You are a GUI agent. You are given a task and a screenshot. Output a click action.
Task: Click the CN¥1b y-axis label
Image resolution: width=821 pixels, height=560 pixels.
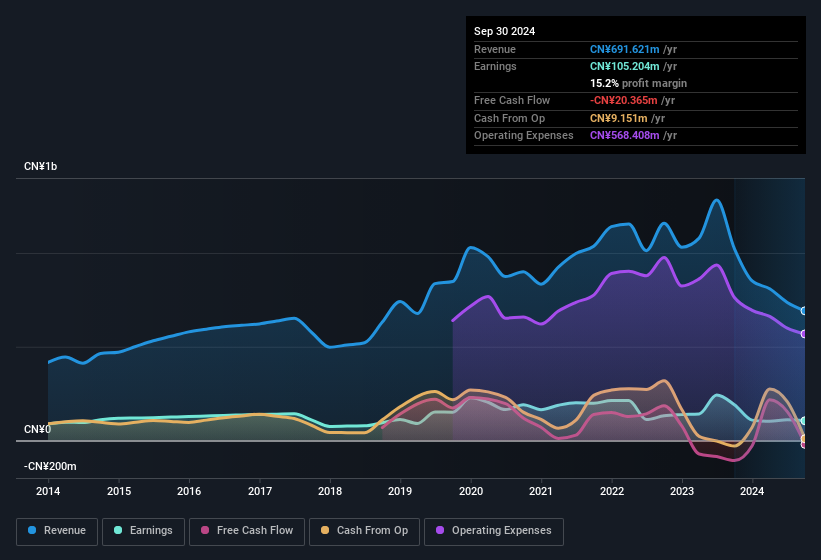[40, 166]
